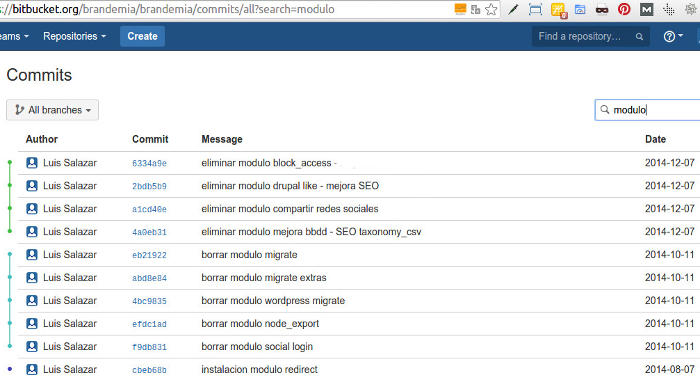700x380 pixels.
Task: Open commit hash 2bdb5b9
Action: coord(149,186)
